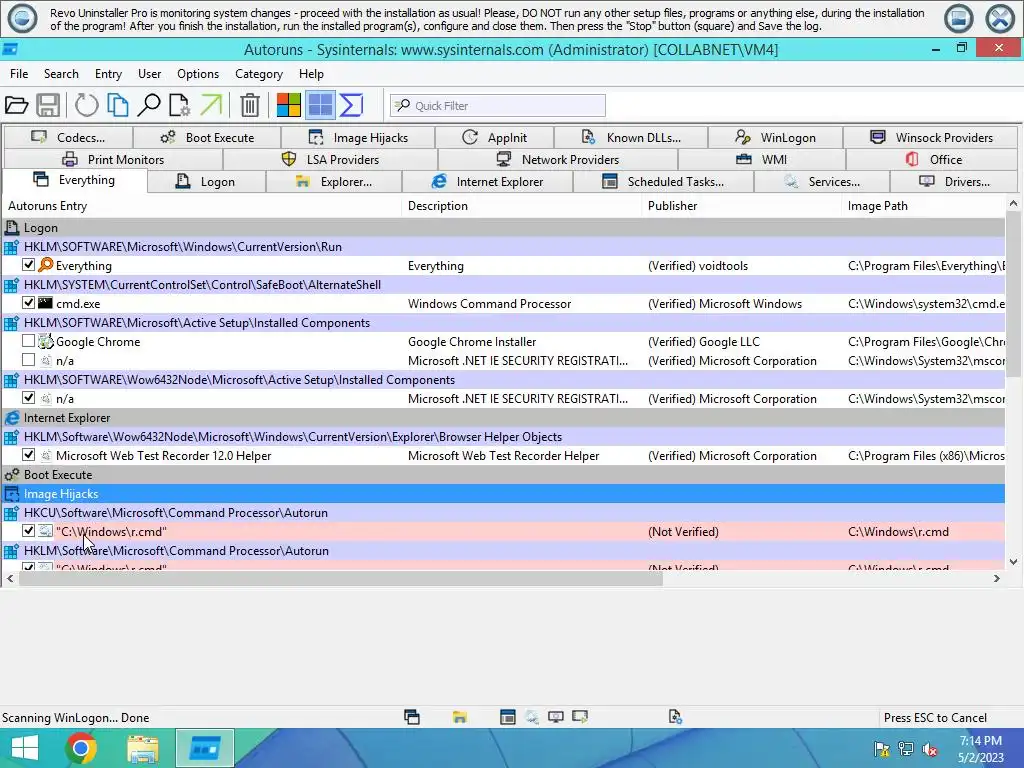1024x768 pixels.
Task: Click the horizontal scrollbar left arrow
Action: pos(10,579)
